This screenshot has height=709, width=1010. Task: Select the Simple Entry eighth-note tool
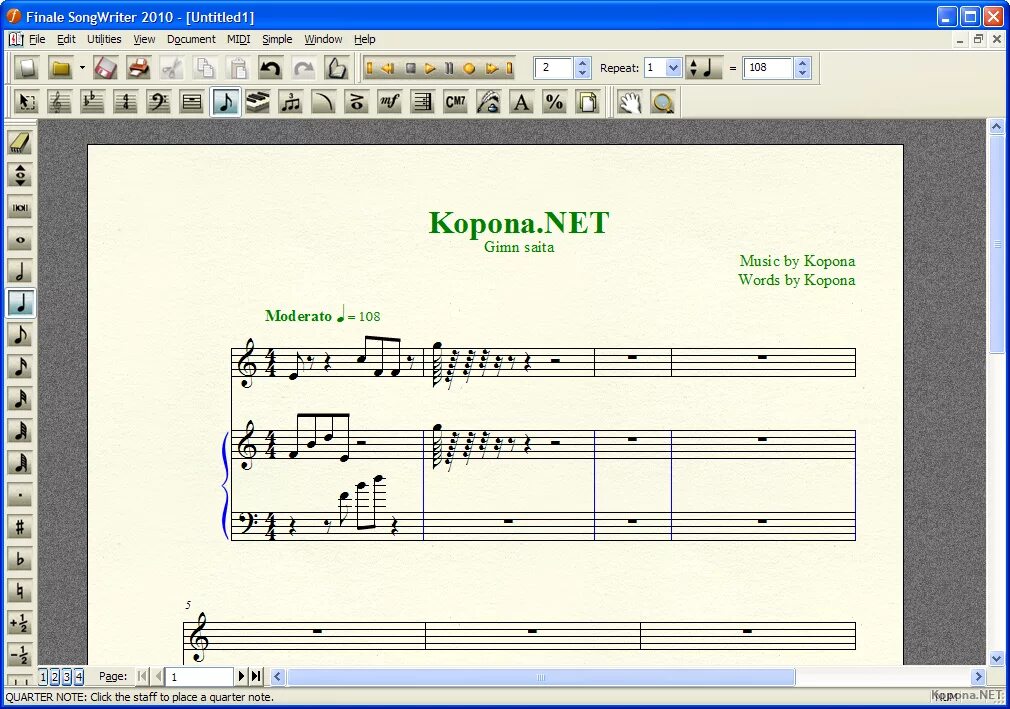[x=225, y=102]
